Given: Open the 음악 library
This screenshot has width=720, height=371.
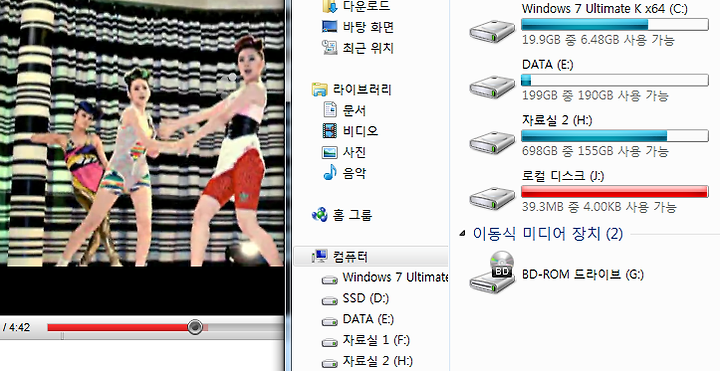Looking at the screenshot, I should coord(354,173).
